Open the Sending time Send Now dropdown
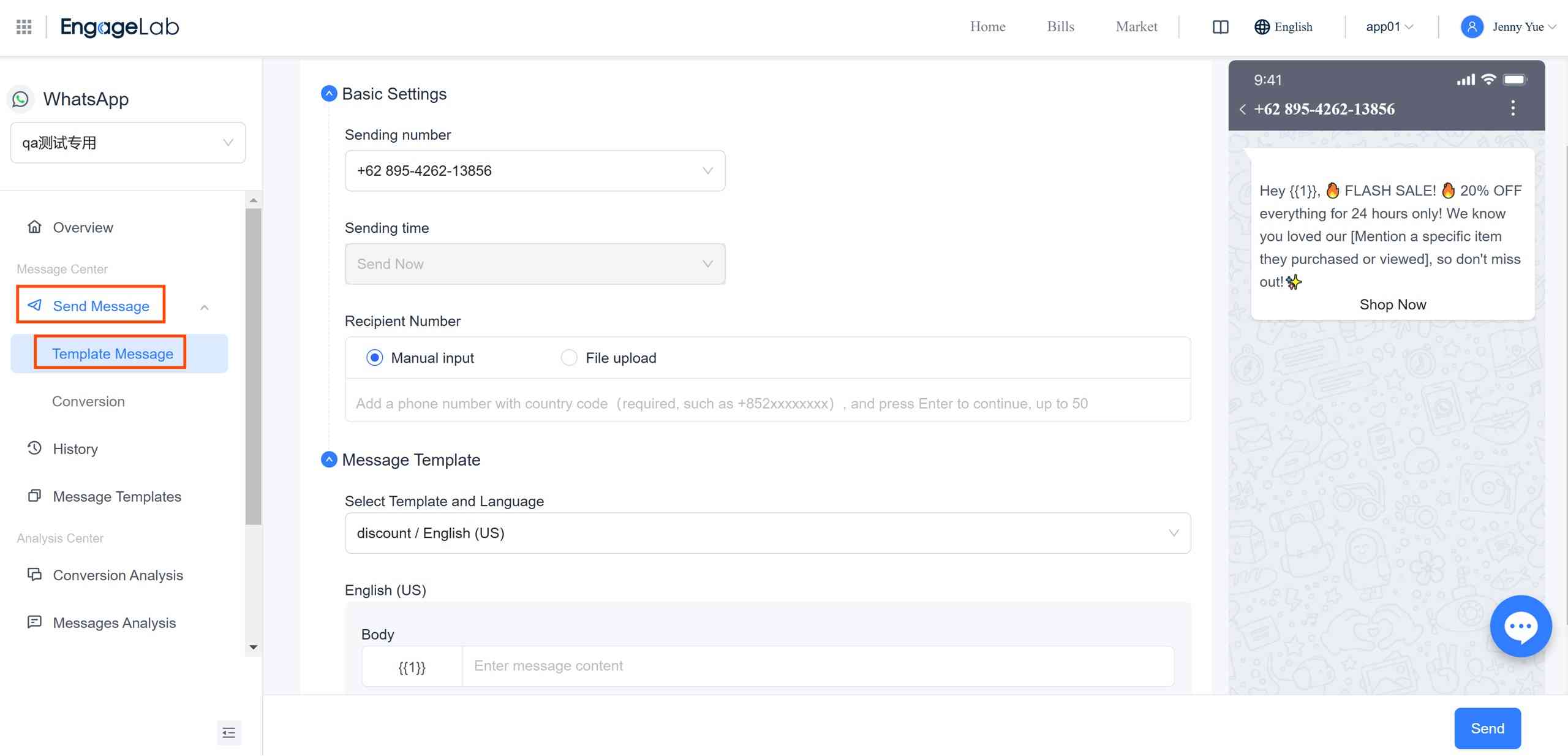1568x756 pixels. [x=535, y=264]
